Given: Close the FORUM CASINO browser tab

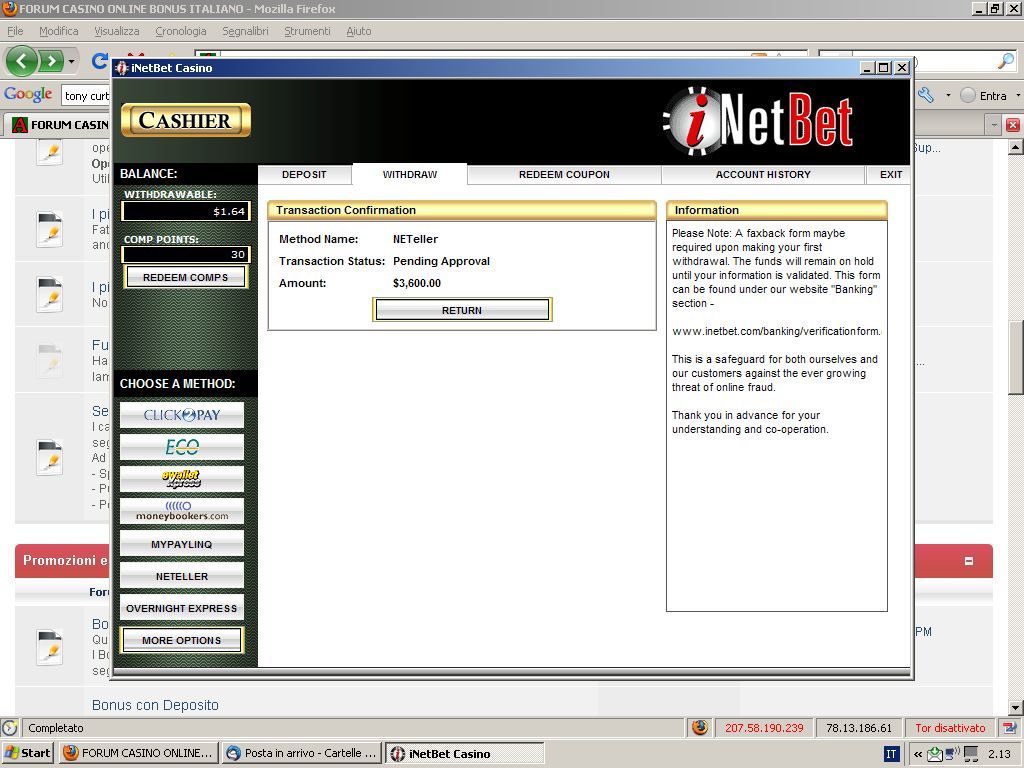Looking at the screenshot, I should coord(1013,124).
